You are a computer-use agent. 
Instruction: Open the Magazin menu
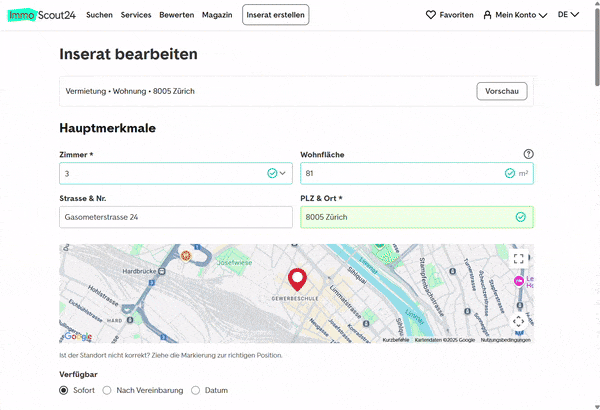pos(217,15)
